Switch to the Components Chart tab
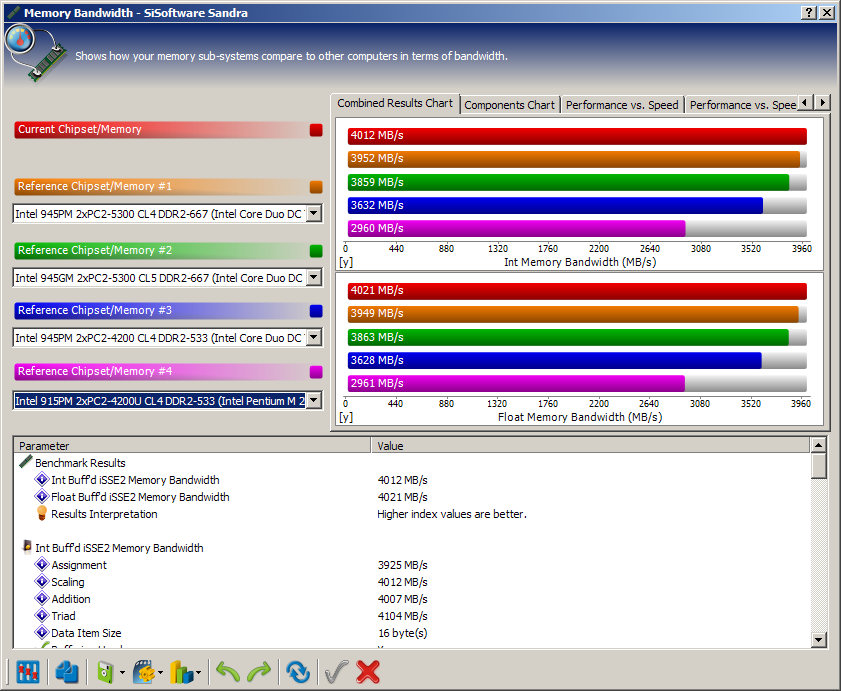This screenshot has width=841, height=691. (510, 105)
